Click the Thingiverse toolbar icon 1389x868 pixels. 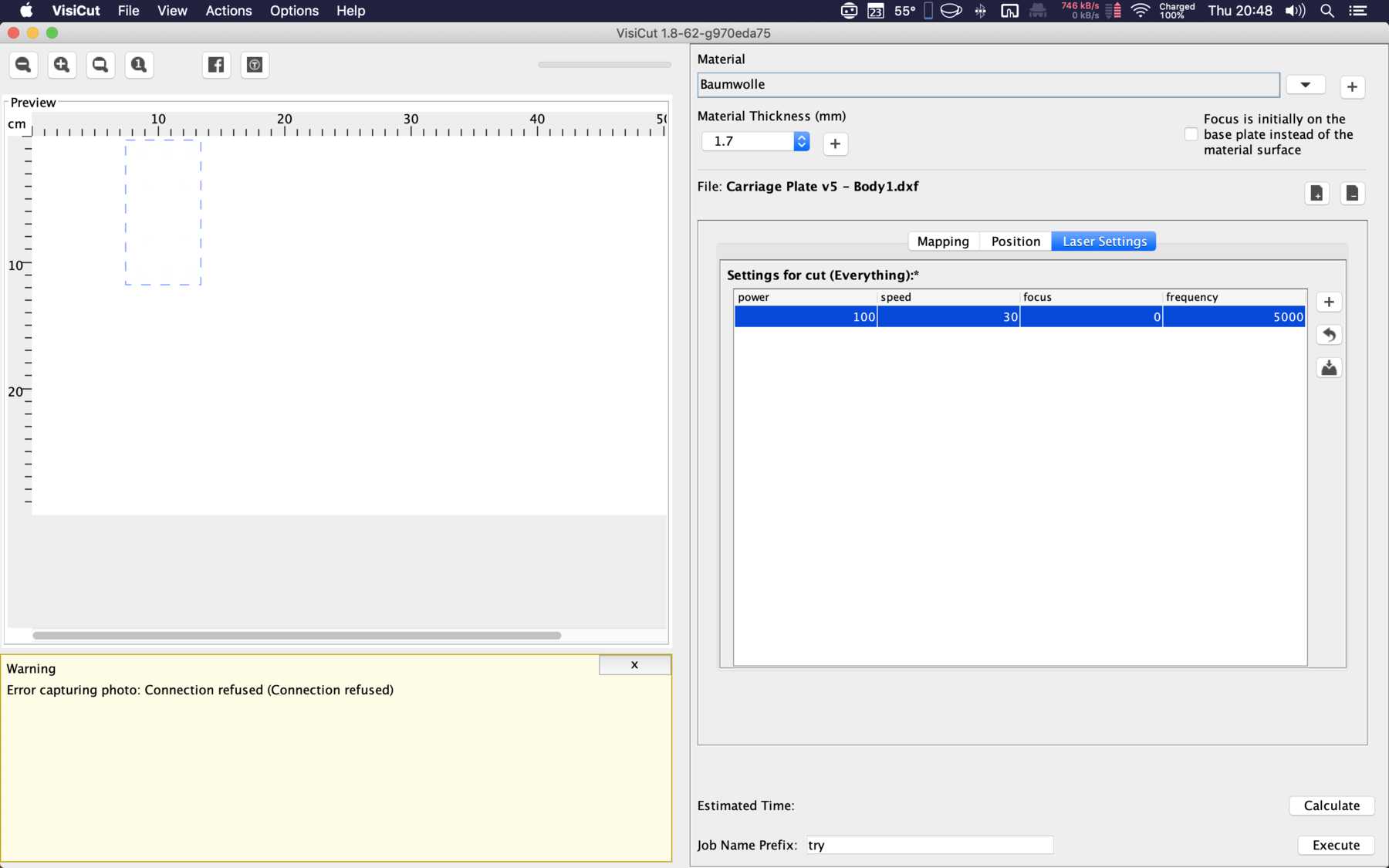(255, 65)
